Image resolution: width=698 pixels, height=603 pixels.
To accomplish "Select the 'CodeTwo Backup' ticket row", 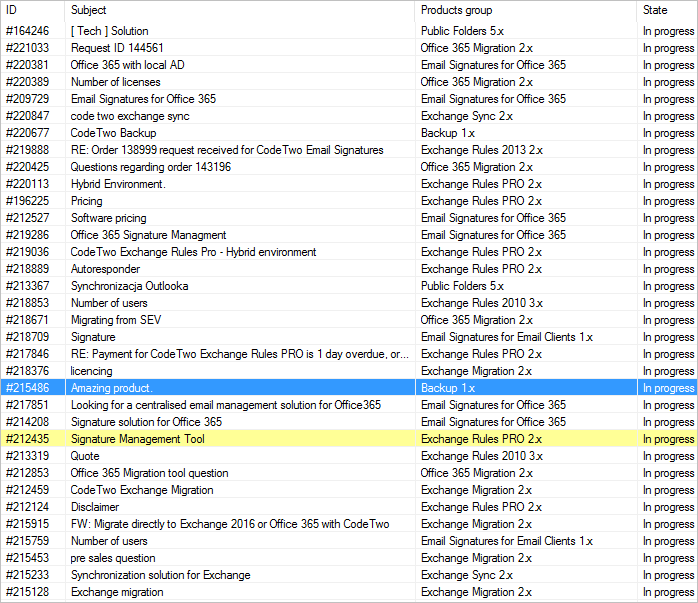I will 114,133.
